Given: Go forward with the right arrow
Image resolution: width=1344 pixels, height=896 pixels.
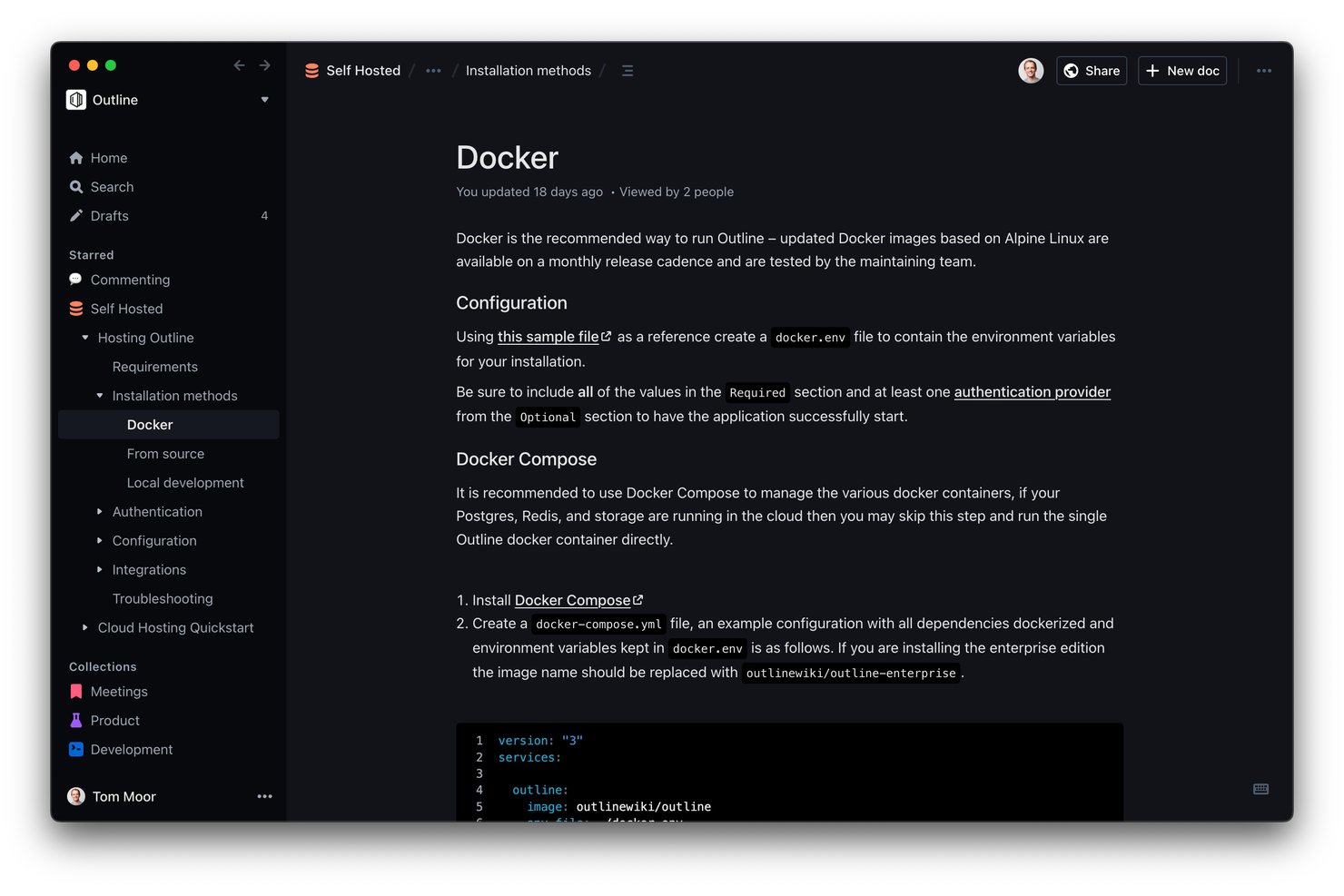Looking at the screenshot, I should (264, 65).
